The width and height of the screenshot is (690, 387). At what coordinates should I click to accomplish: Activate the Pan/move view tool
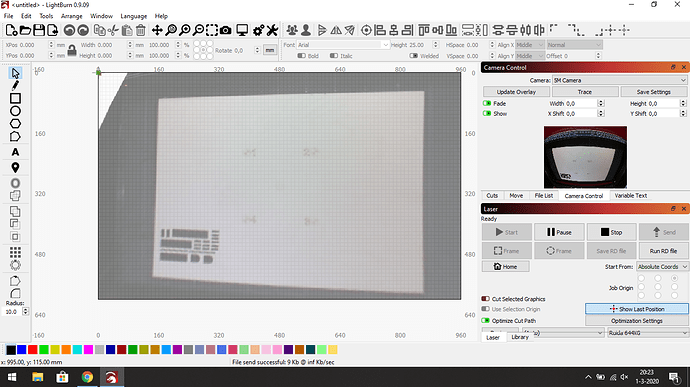(x=157, y=30)
